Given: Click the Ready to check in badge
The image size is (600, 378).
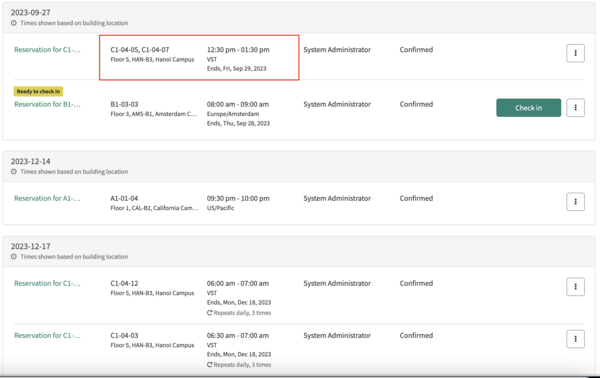Looking at the screenshot, I should (x=38, y=91).
